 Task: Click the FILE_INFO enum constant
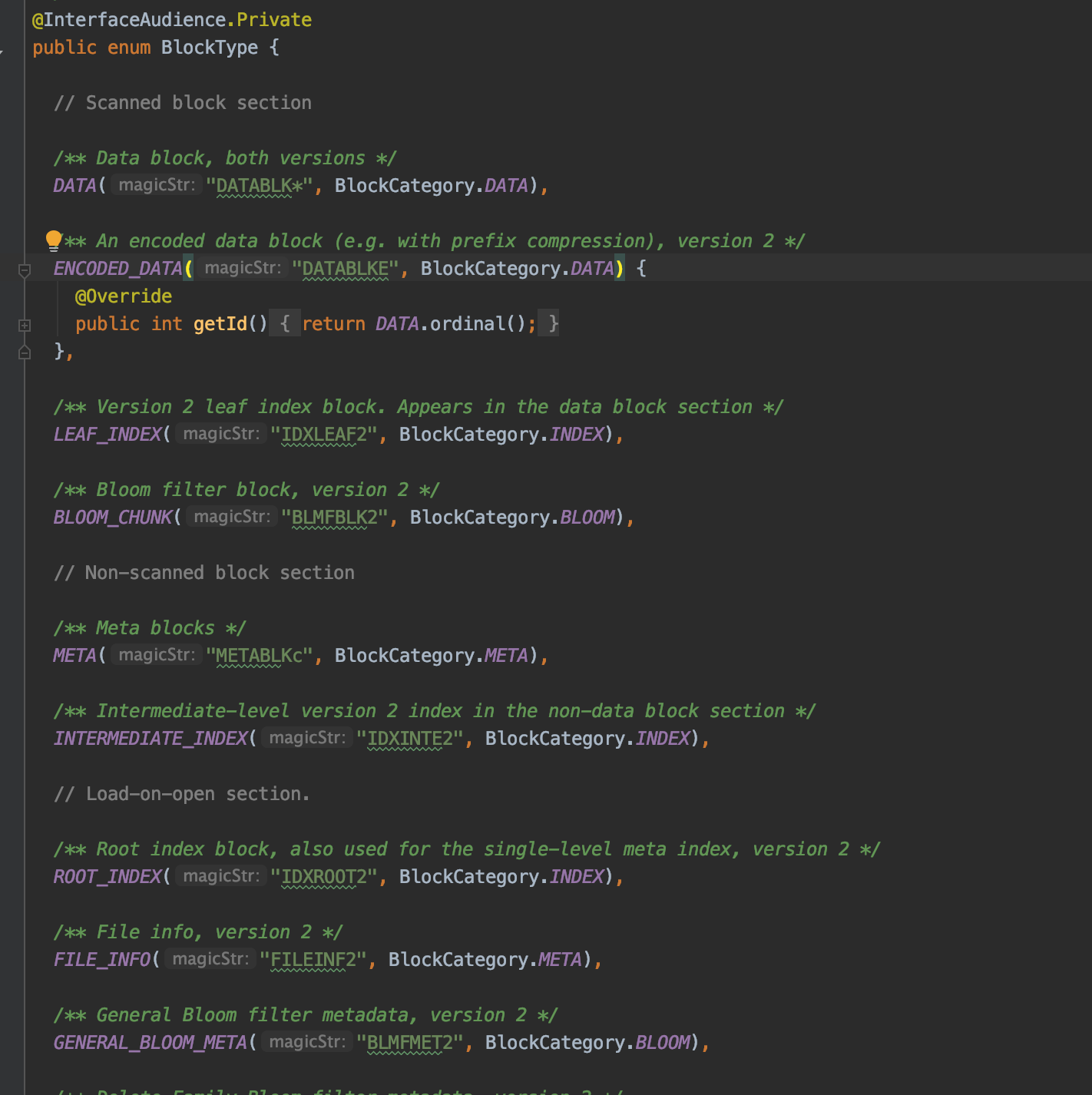102,960
